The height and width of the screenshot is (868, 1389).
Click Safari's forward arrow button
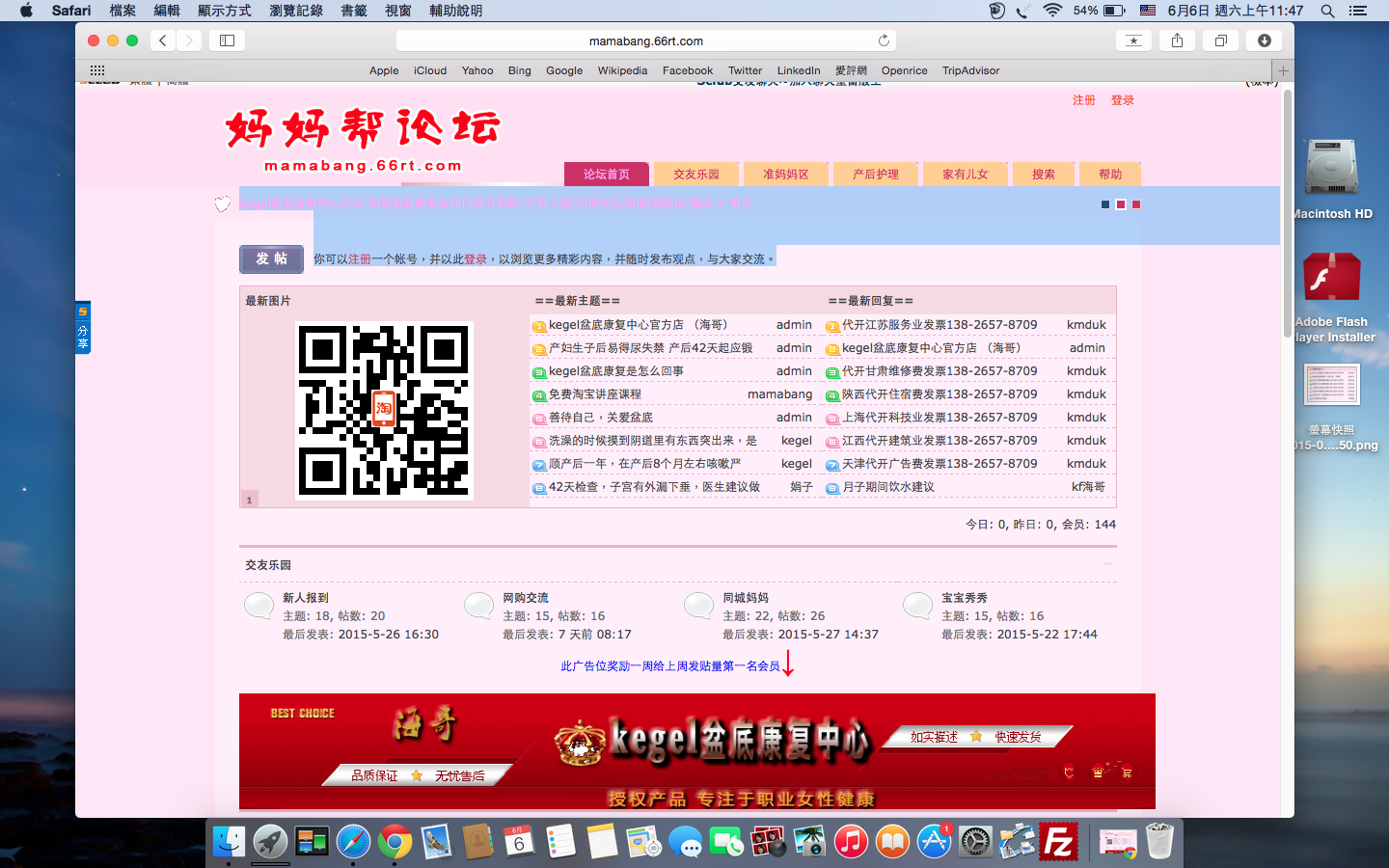(x=189, y=41)
